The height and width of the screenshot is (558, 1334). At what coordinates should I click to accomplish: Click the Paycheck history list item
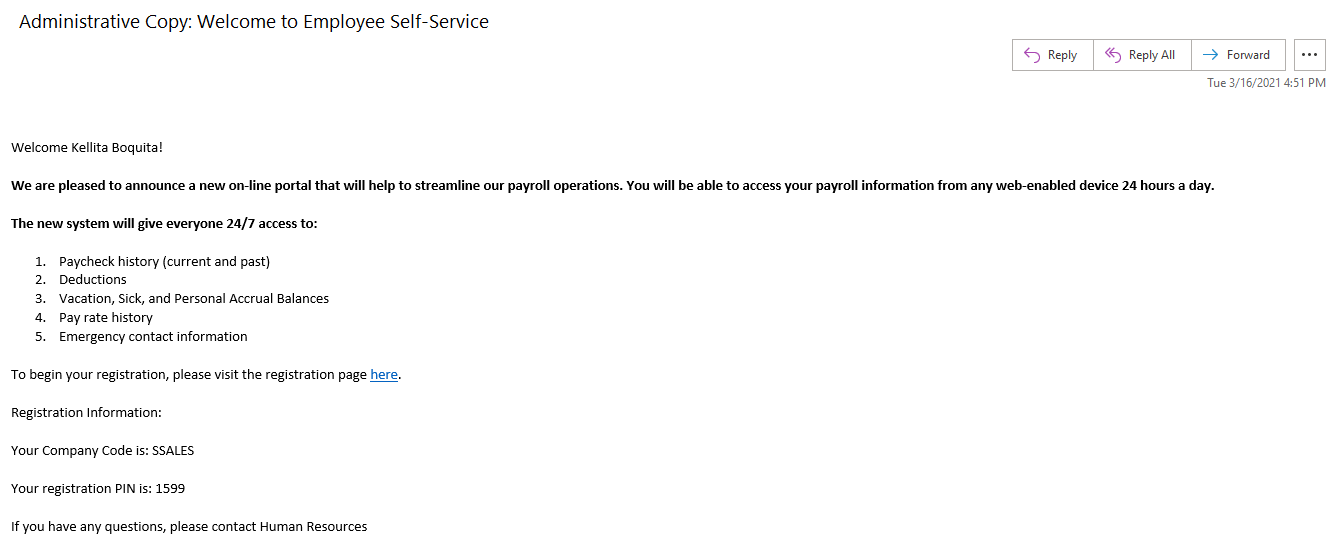coord(164,262)
